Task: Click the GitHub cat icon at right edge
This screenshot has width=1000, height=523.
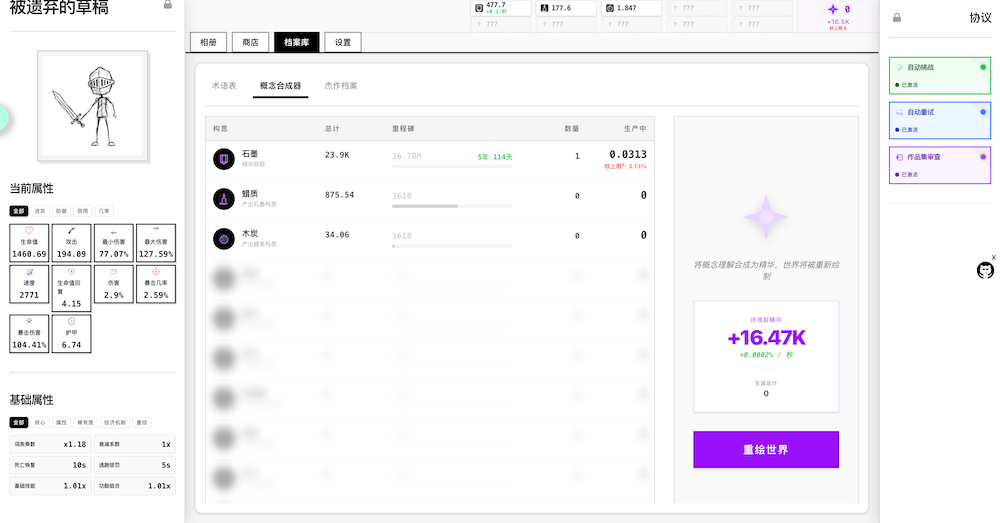Action: tap(985, 270)
